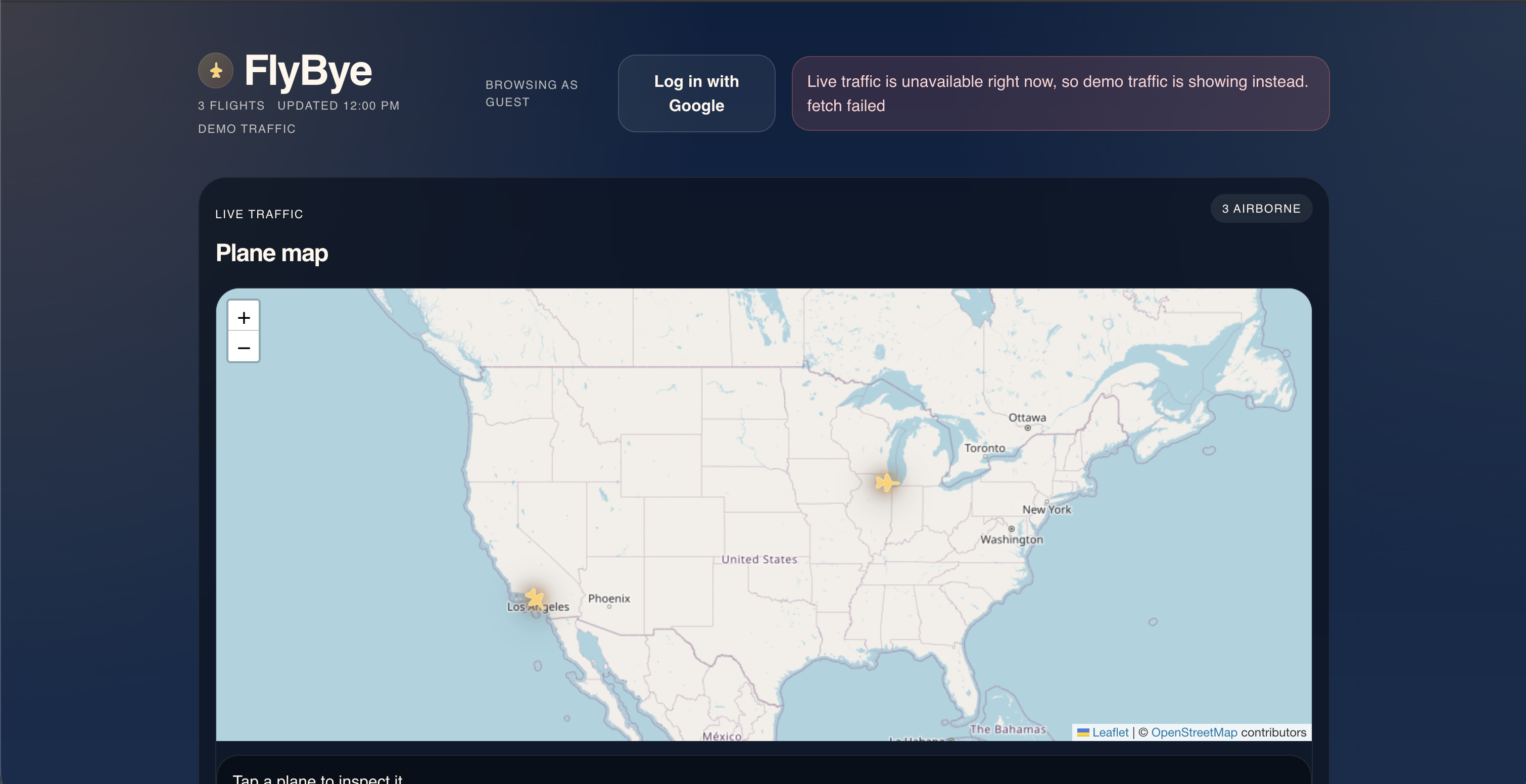Click the DEMO TRAFFIC status label
This screenshot has width=1526, height=784.
(x=247, y=128)
